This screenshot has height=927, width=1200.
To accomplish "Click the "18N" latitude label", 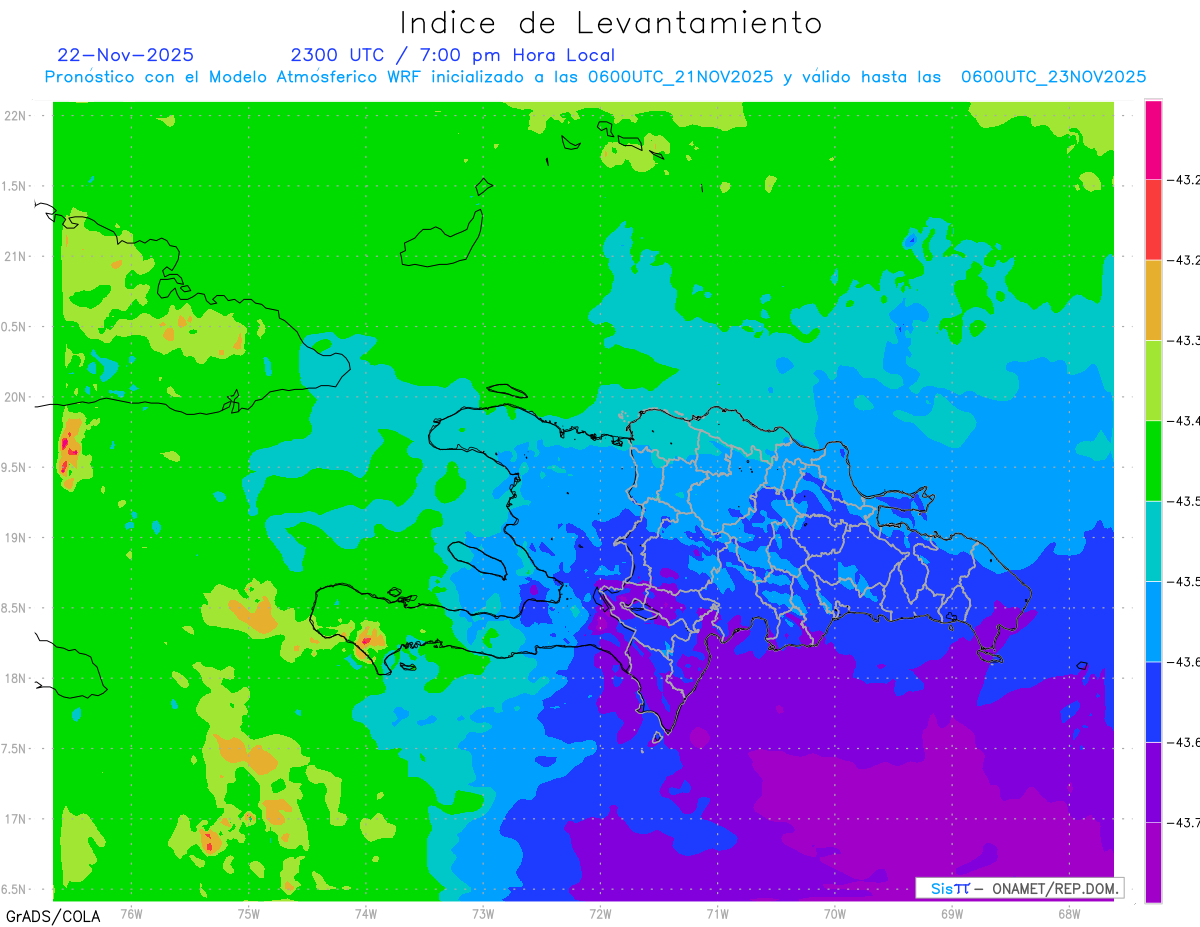I will coord(16,678).
